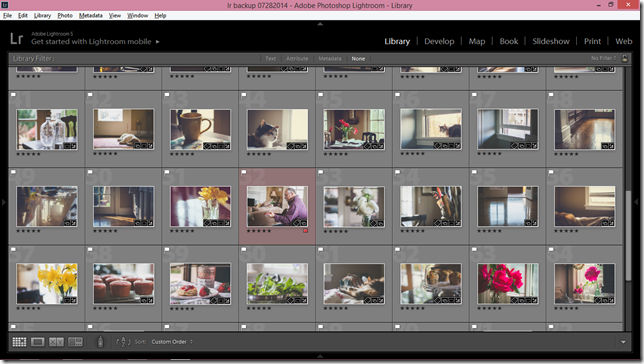Toggle the flag on selected photo 52
The width and height of the screenshot is (644, 364).
click(244, 172)
